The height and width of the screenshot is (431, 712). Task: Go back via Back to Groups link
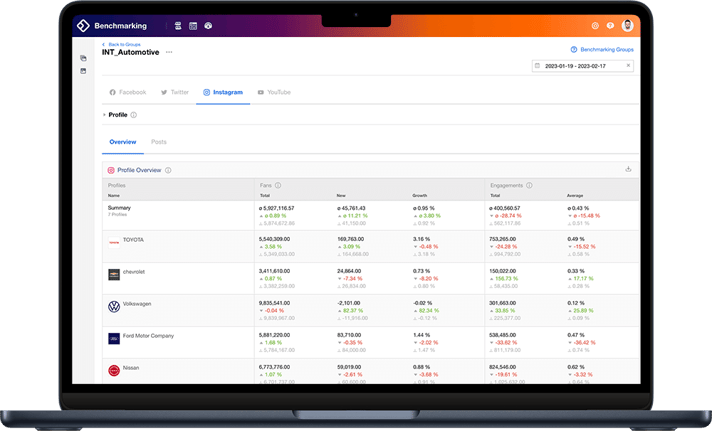[121, 45]
